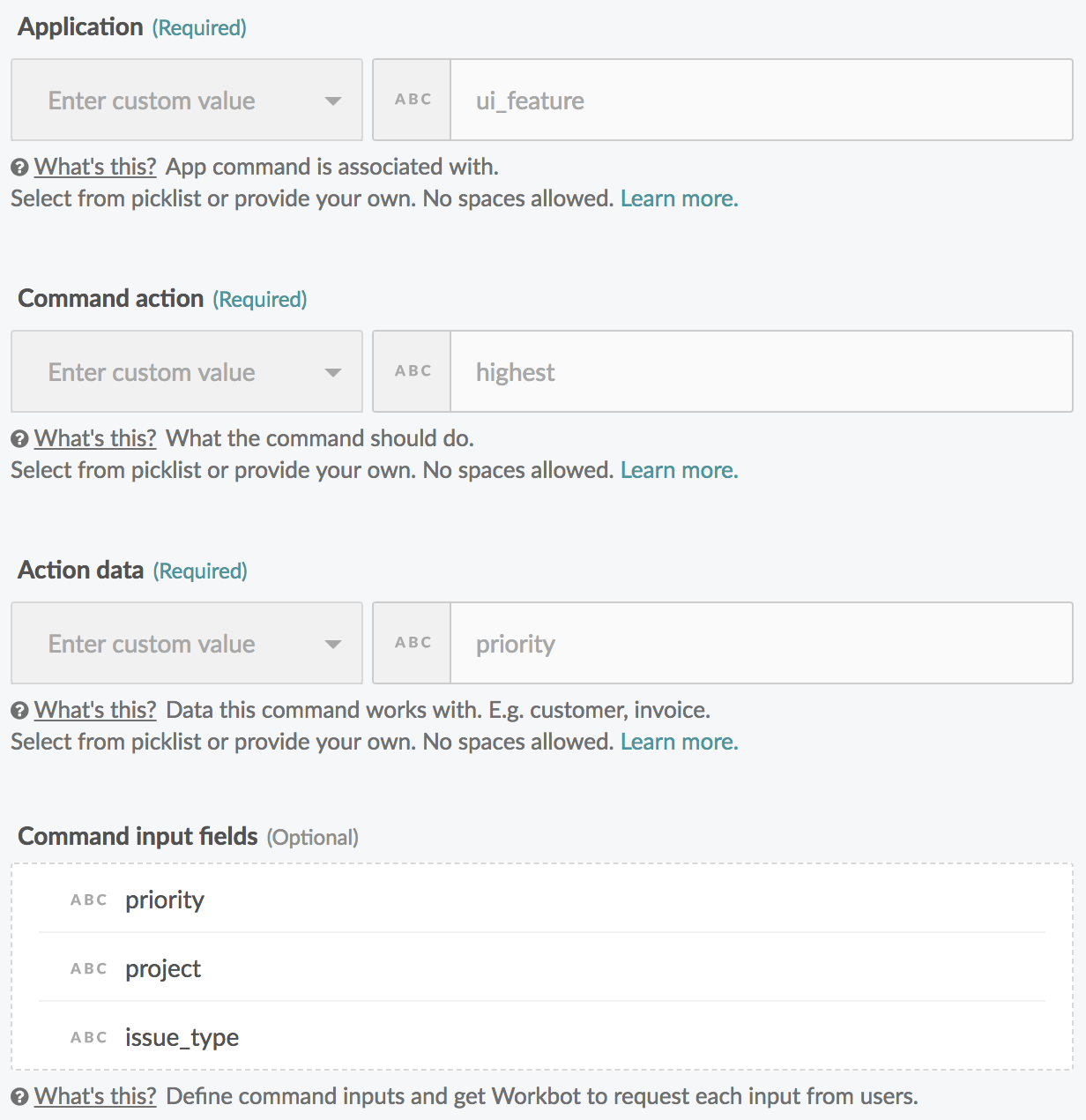The height and width of the screenshot is (1120, 1086).
Task: Click the help icon under Action data field
Action: (x=19, y=711)
